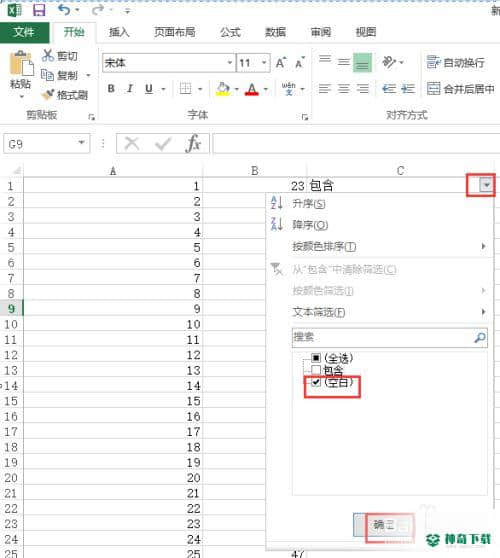Click the Underline icon
The width and height of the screenshot is (500, 558).
149,88
